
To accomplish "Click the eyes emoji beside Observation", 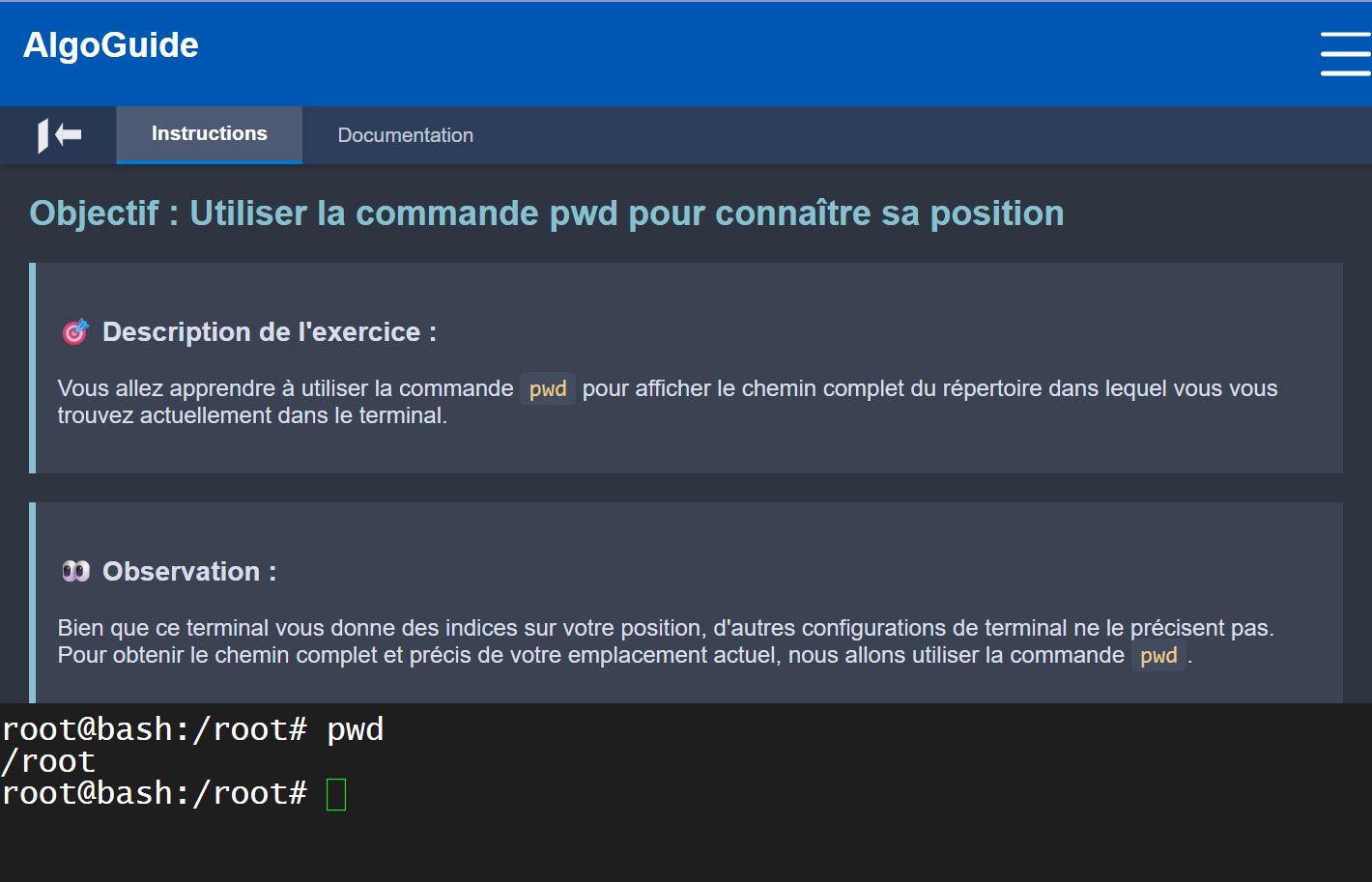I will pos(75,572).
